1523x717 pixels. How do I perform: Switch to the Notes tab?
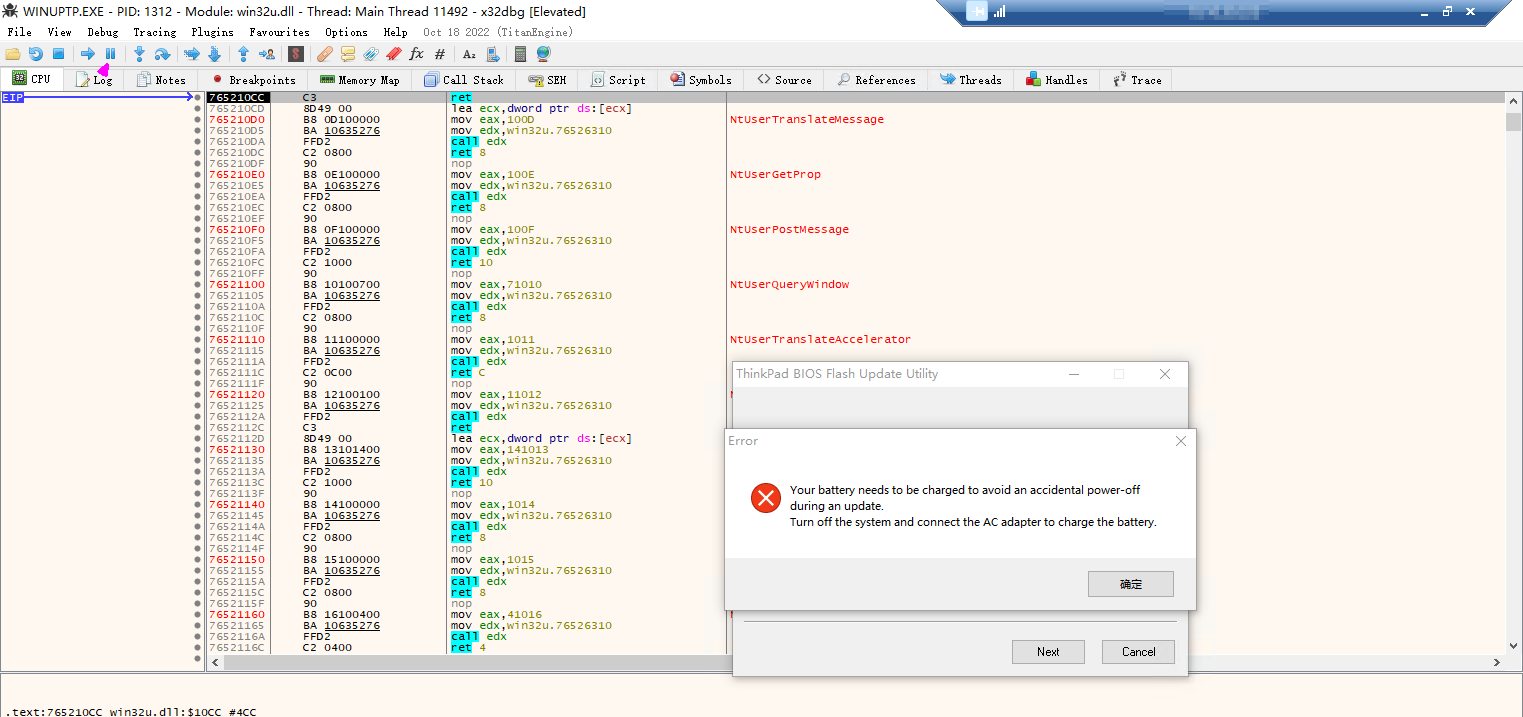162,80
